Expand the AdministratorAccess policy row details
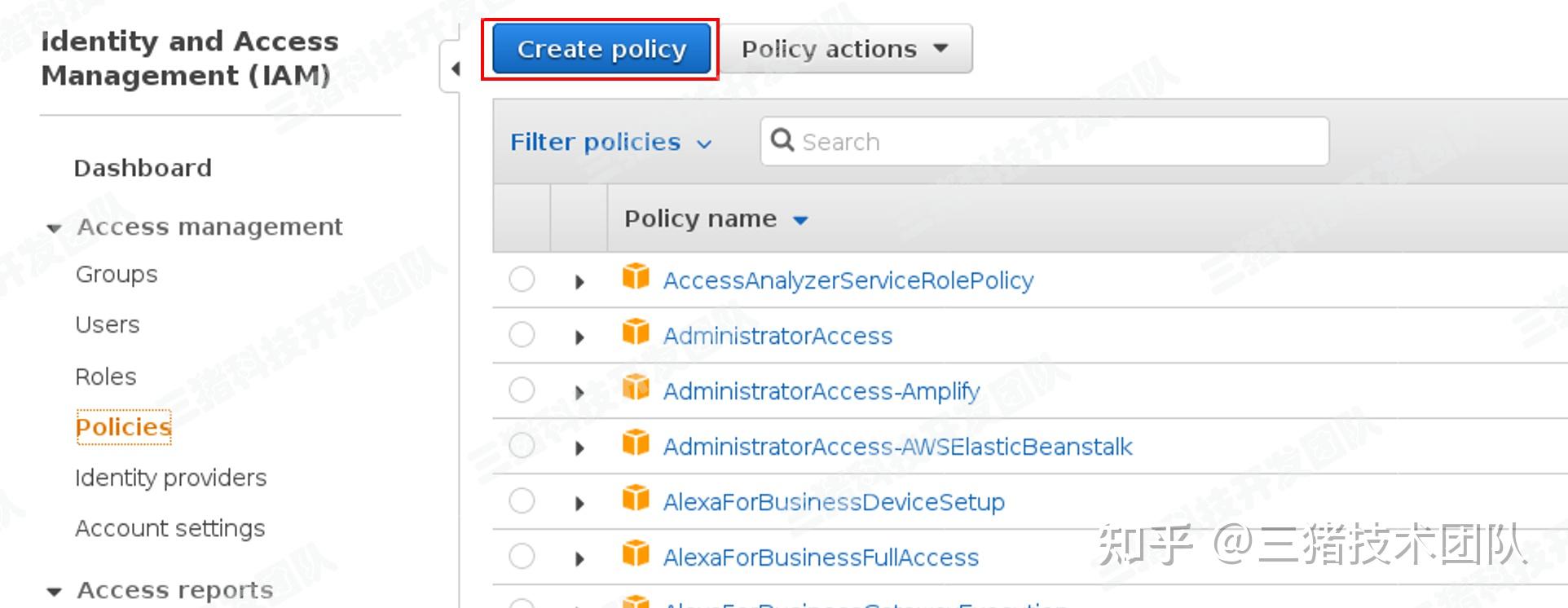 point(579,337)
